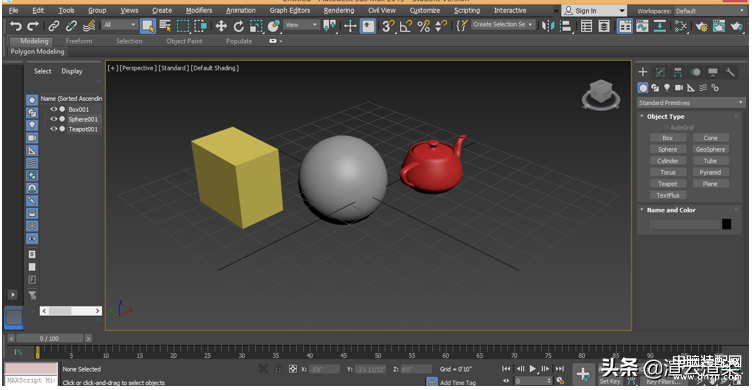Image resolution: width=752 pixels, height=390 pixels.
Task: Click the Play animation button
Action: coord(532,369)
